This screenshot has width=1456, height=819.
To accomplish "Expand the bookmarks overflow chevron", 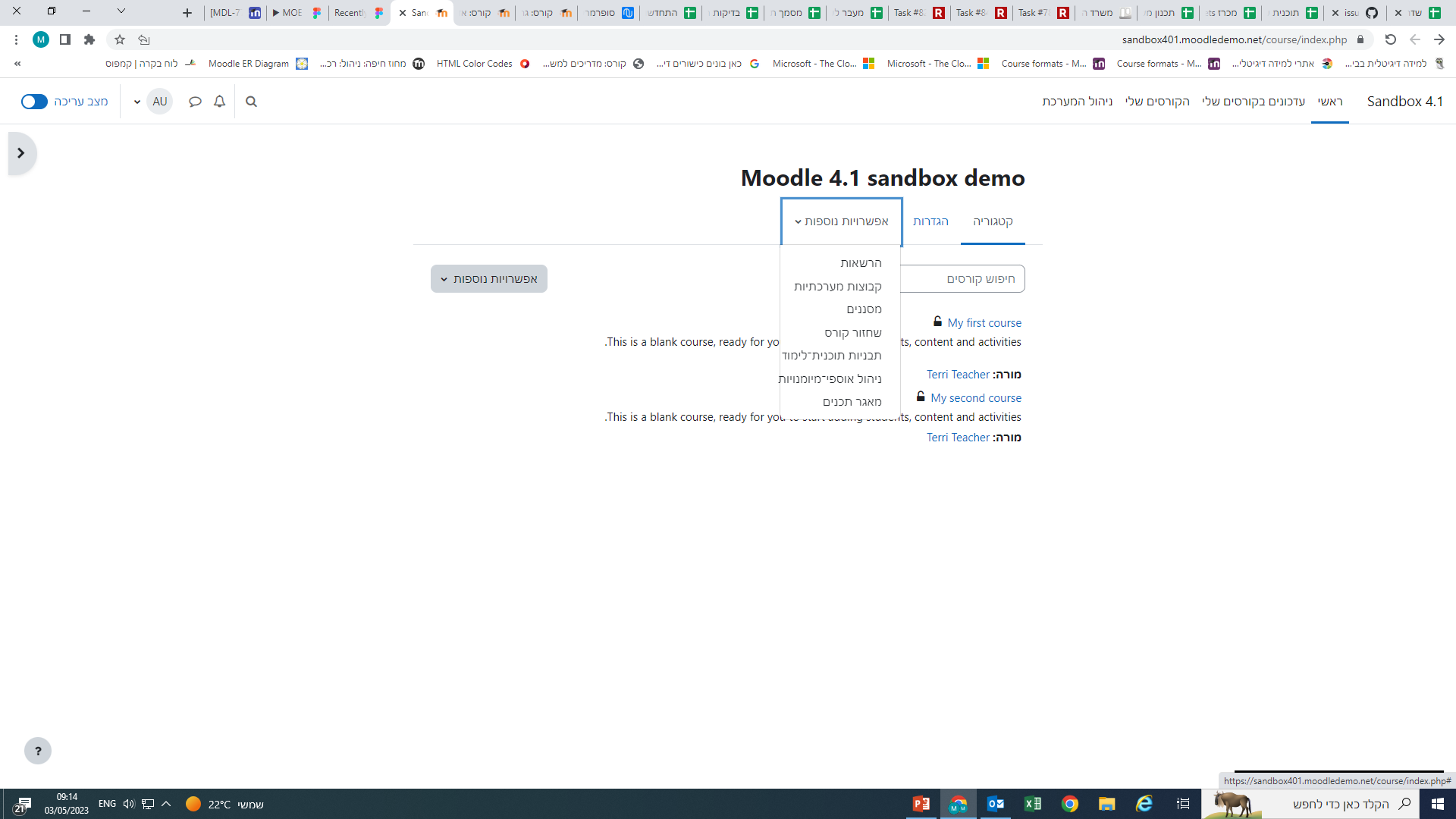I will (17, 64).
